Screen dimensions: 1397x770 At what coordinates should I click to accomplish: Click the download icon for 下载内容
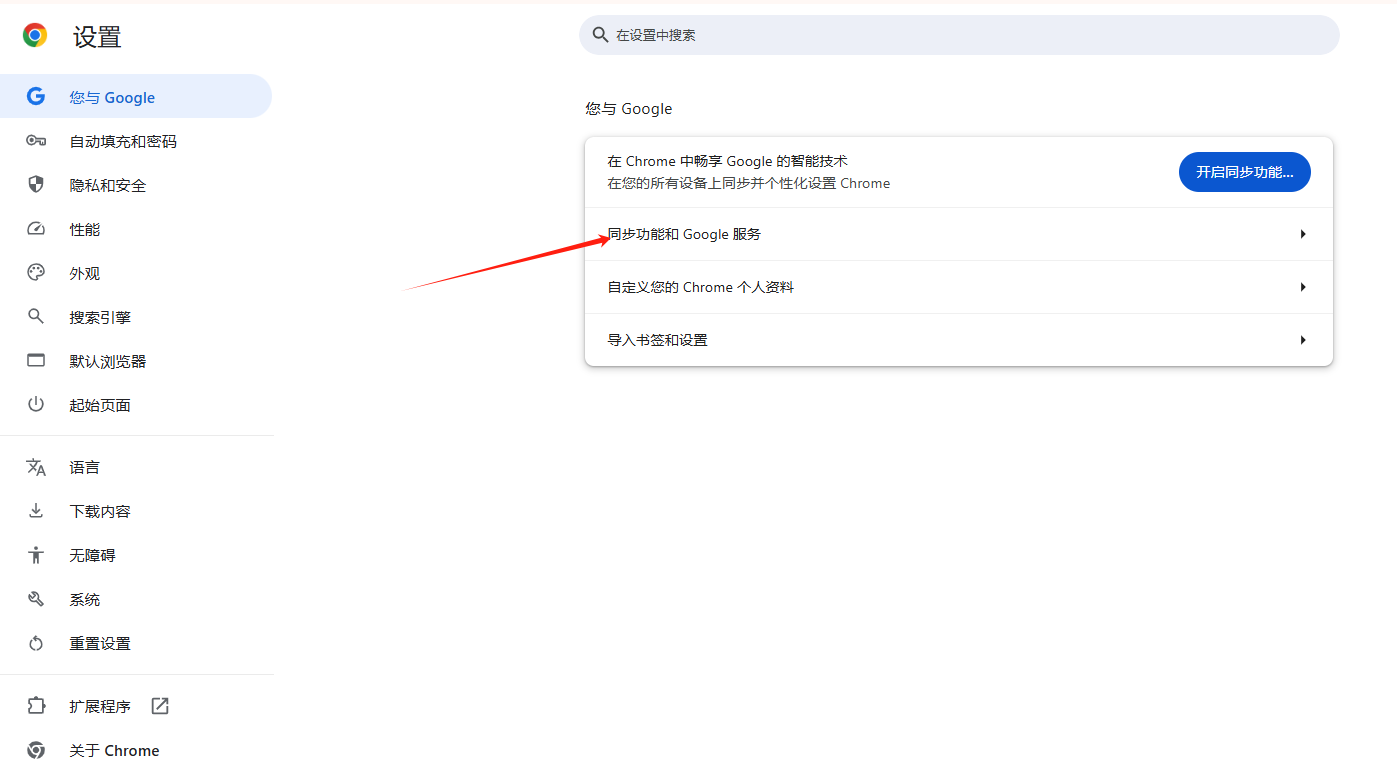(36, 511)
